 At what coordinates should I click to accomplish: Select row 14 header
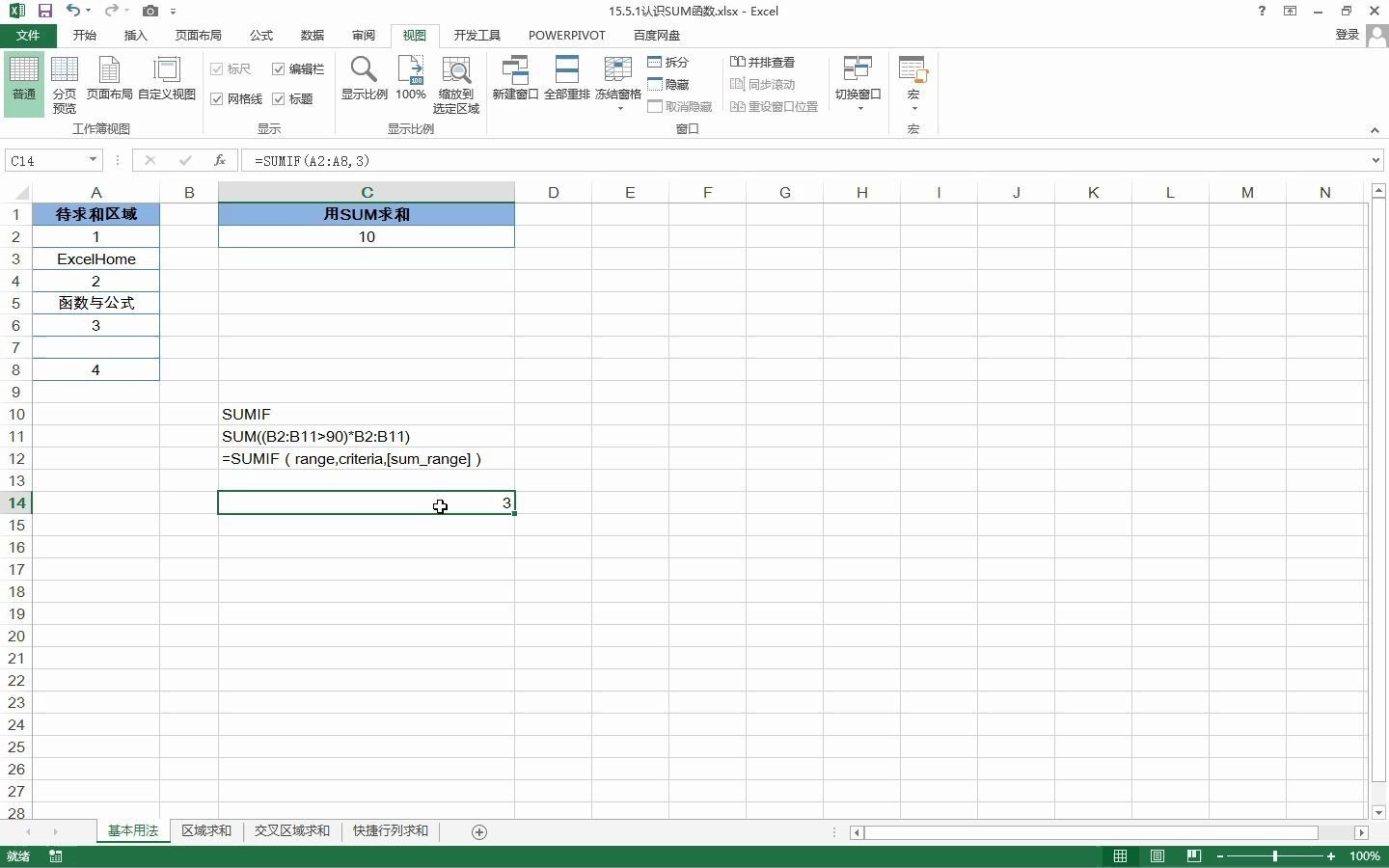[16, 502]
